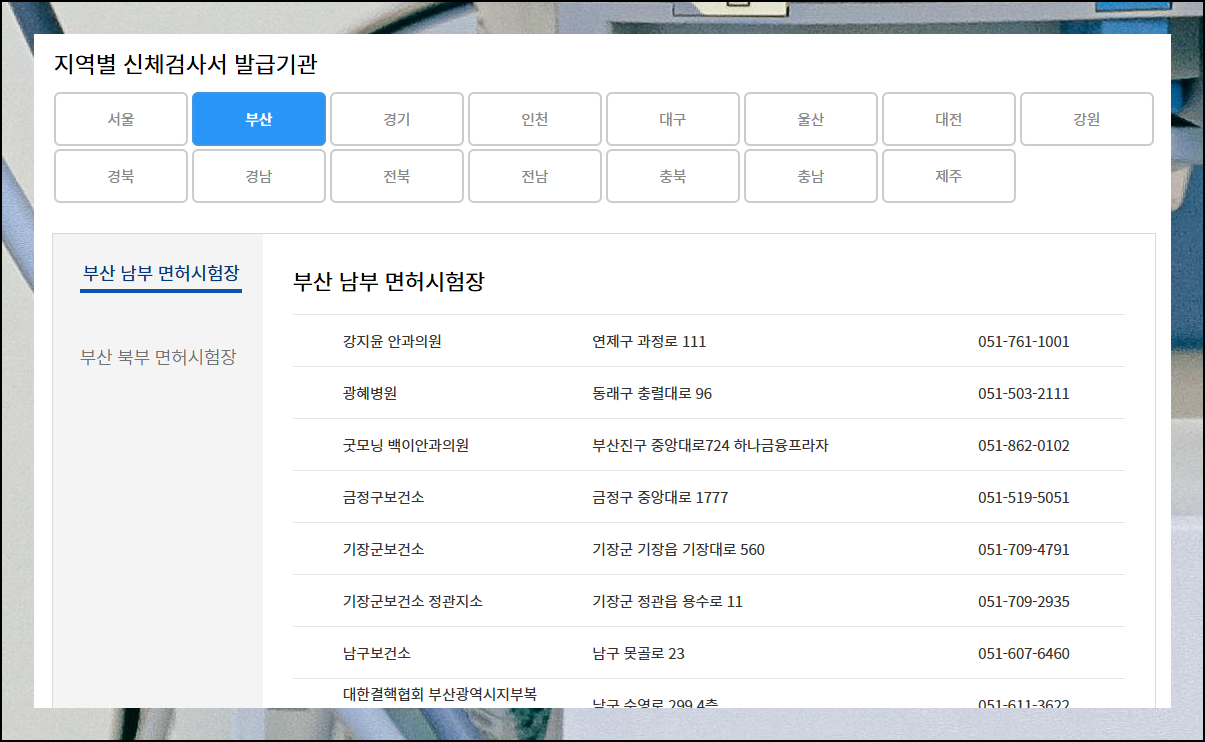Click phone number 051-503-2111
The width and height of the screenshot is (1205, 742).
1023,393
